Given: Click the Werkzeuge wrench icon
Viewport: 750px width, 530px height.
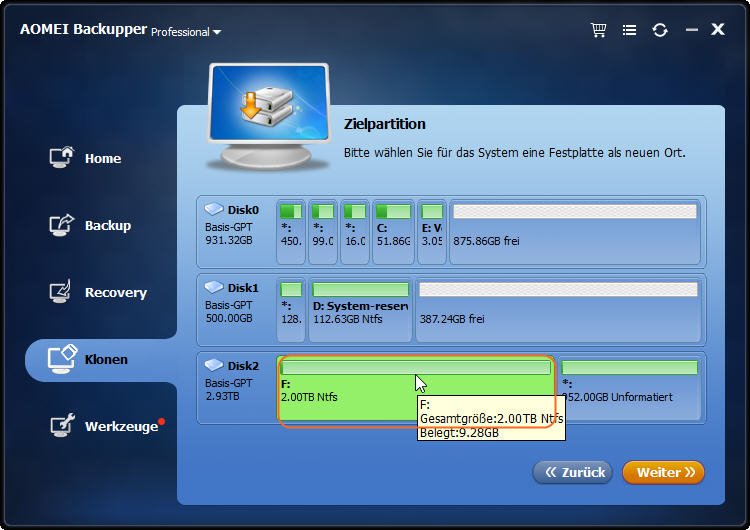Looking at the screenshot, I should pos(63,425).
